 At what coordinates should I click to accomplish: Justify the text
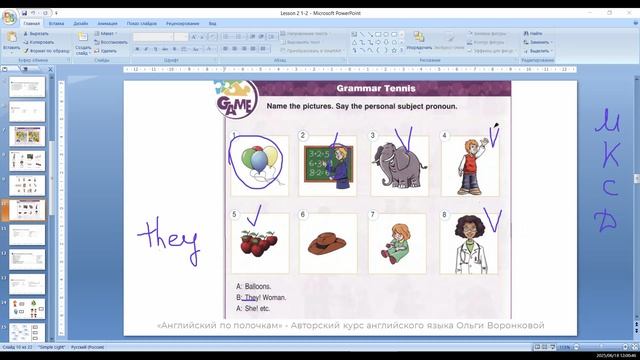coord(253,49)
